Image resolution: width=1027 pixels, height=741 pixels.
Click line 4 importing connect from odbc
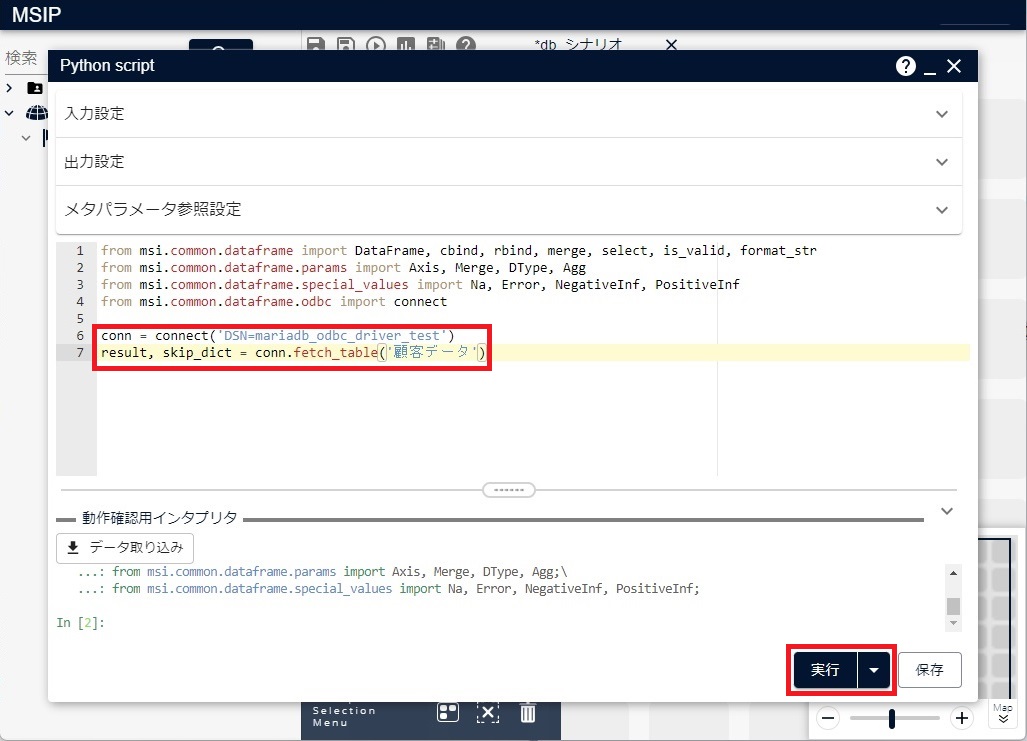274,301
